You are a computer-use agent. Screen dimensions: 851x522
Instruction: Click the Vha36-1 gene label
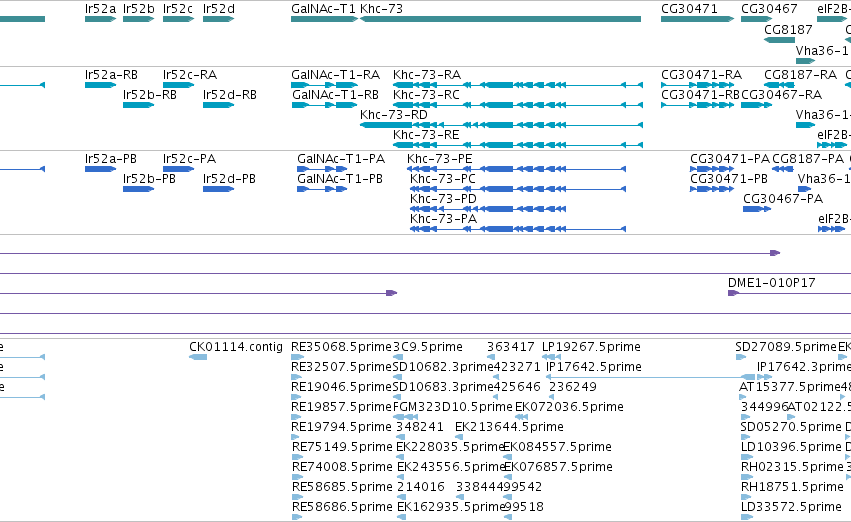(x=822, y=50)
